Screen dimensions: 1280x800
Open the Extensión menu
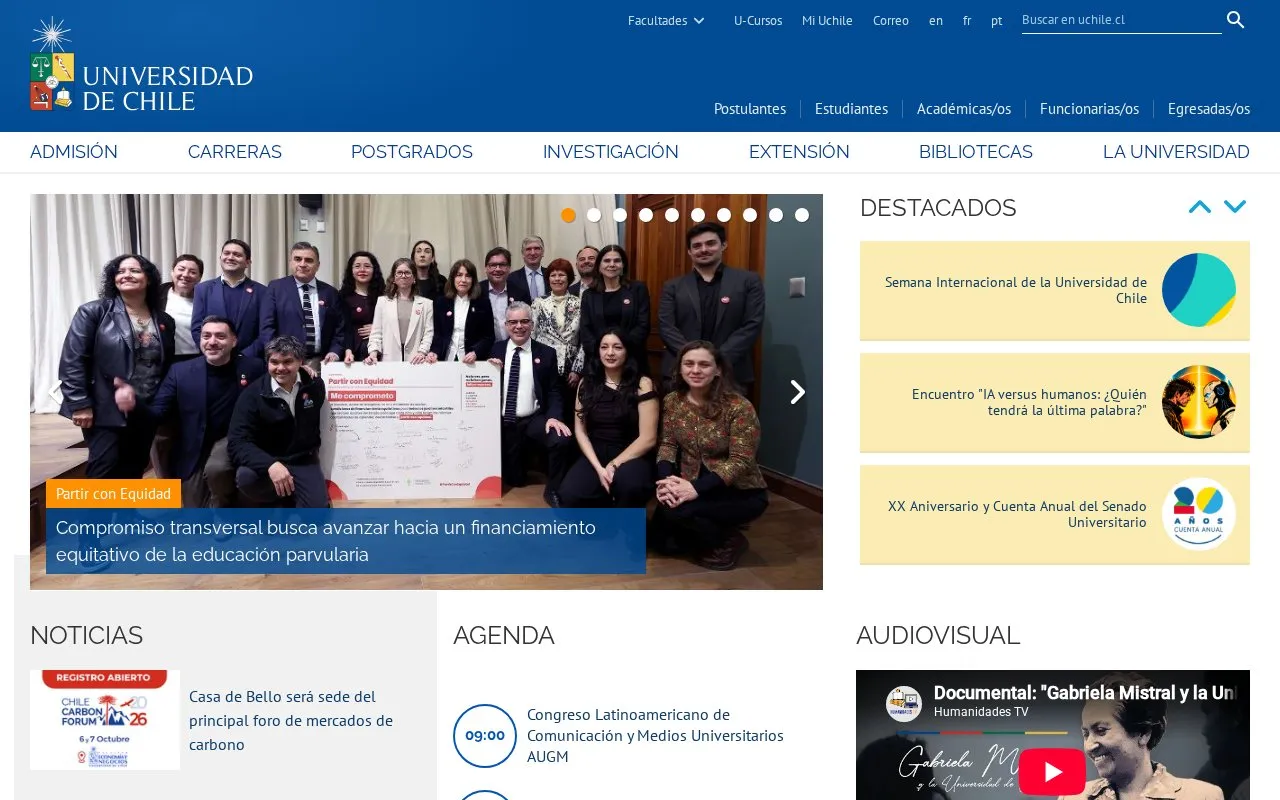point(799,152)
